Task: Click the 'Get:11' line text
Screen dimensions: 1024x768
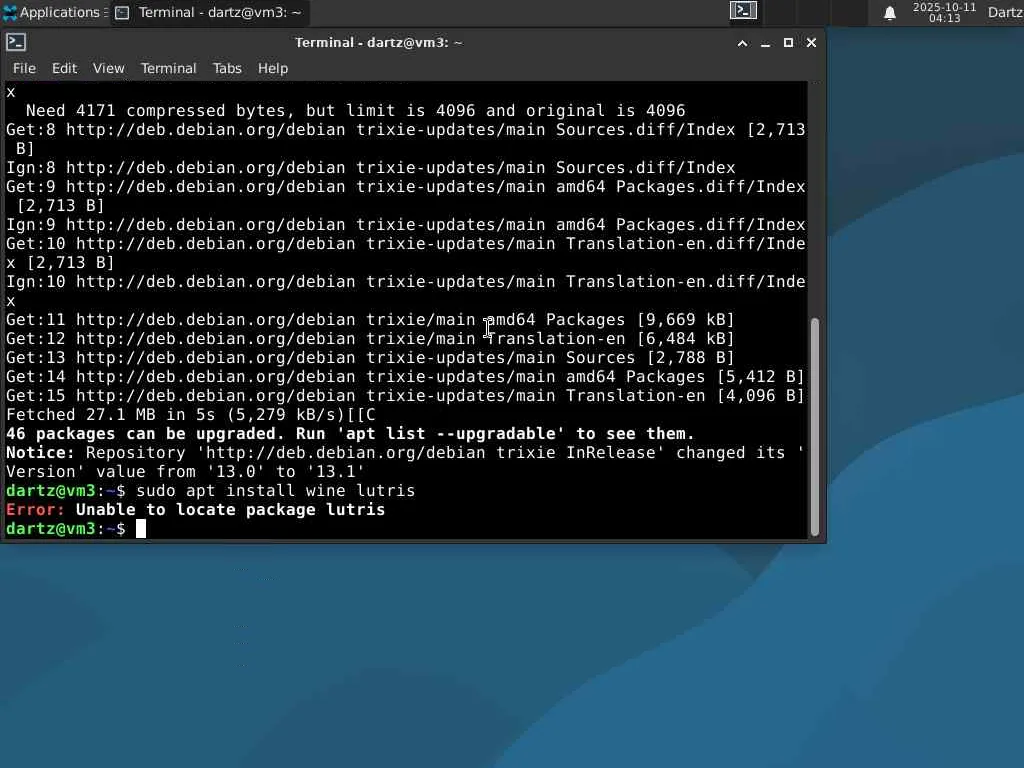Action: tap(370, 319)
